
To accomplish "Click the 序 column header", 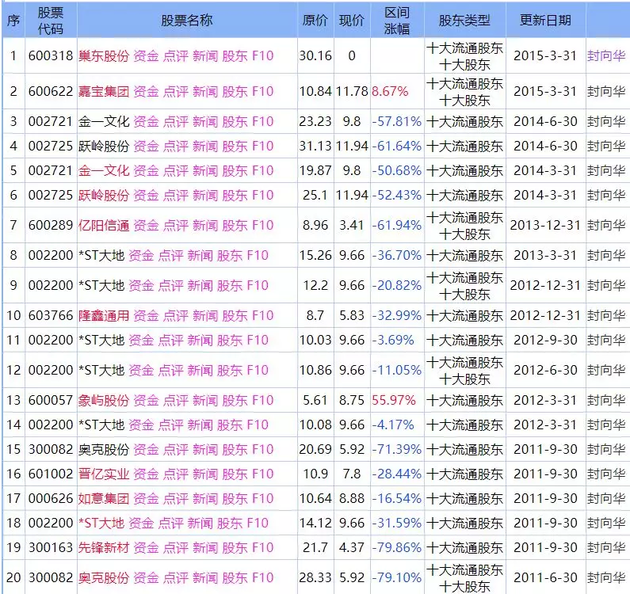I will 13,20.
